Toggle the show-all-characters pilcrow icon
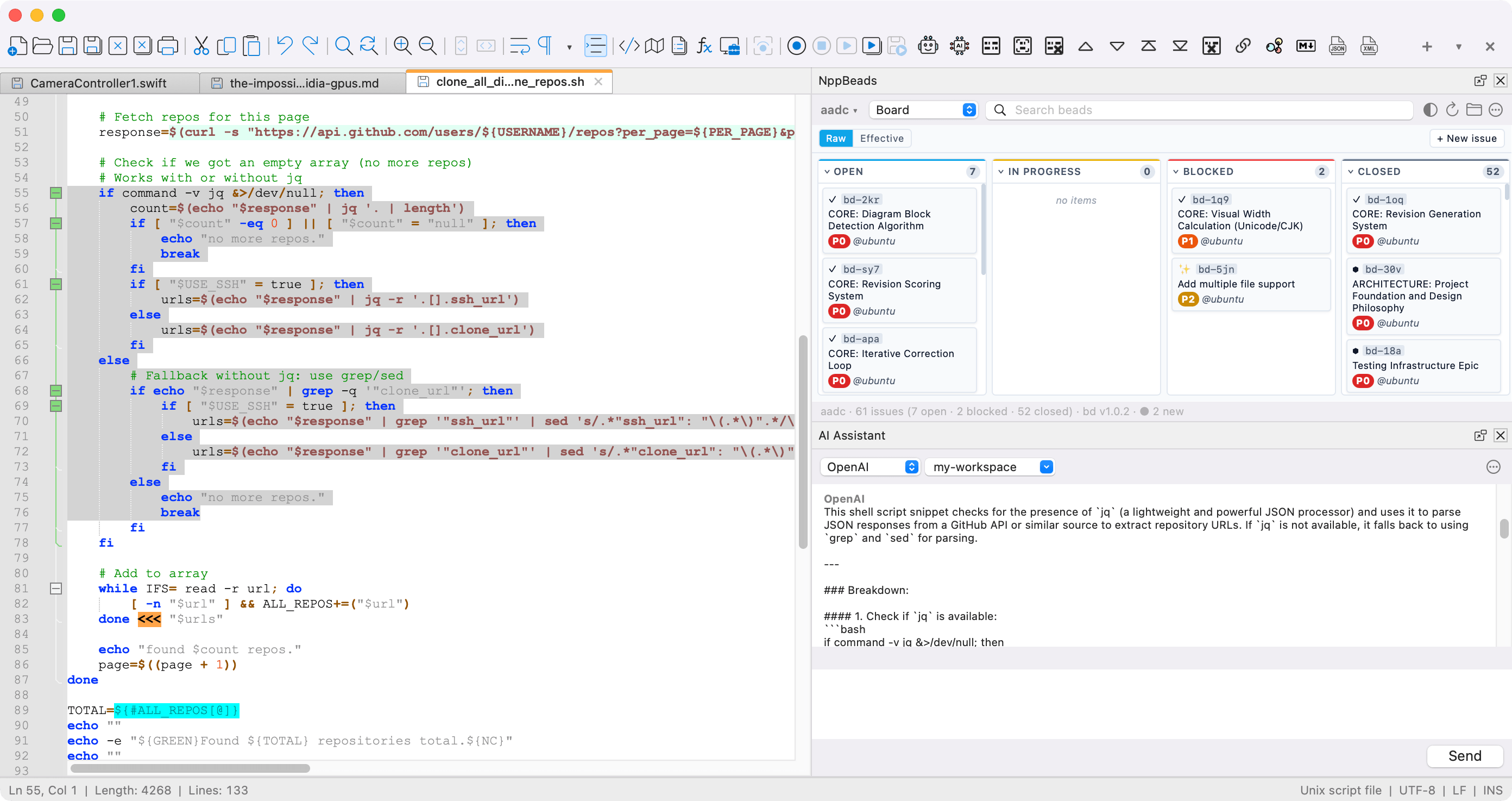The height and width of the screenshot is (801, 1512). [545, 46]
